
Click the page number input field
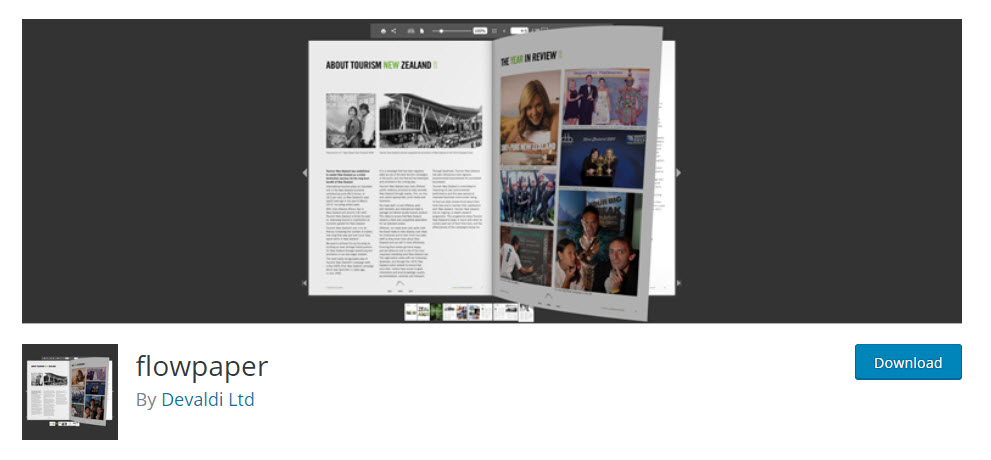pos(520,31)
